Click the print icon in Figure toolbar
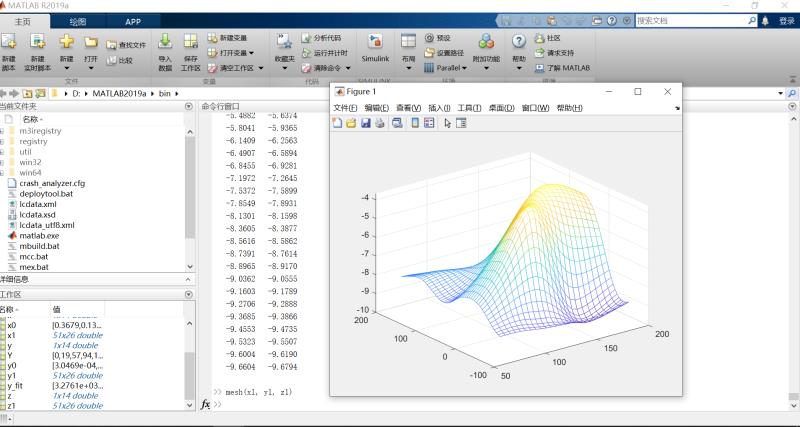The height and width of the screenshot is (427, 800). point(380,123)
